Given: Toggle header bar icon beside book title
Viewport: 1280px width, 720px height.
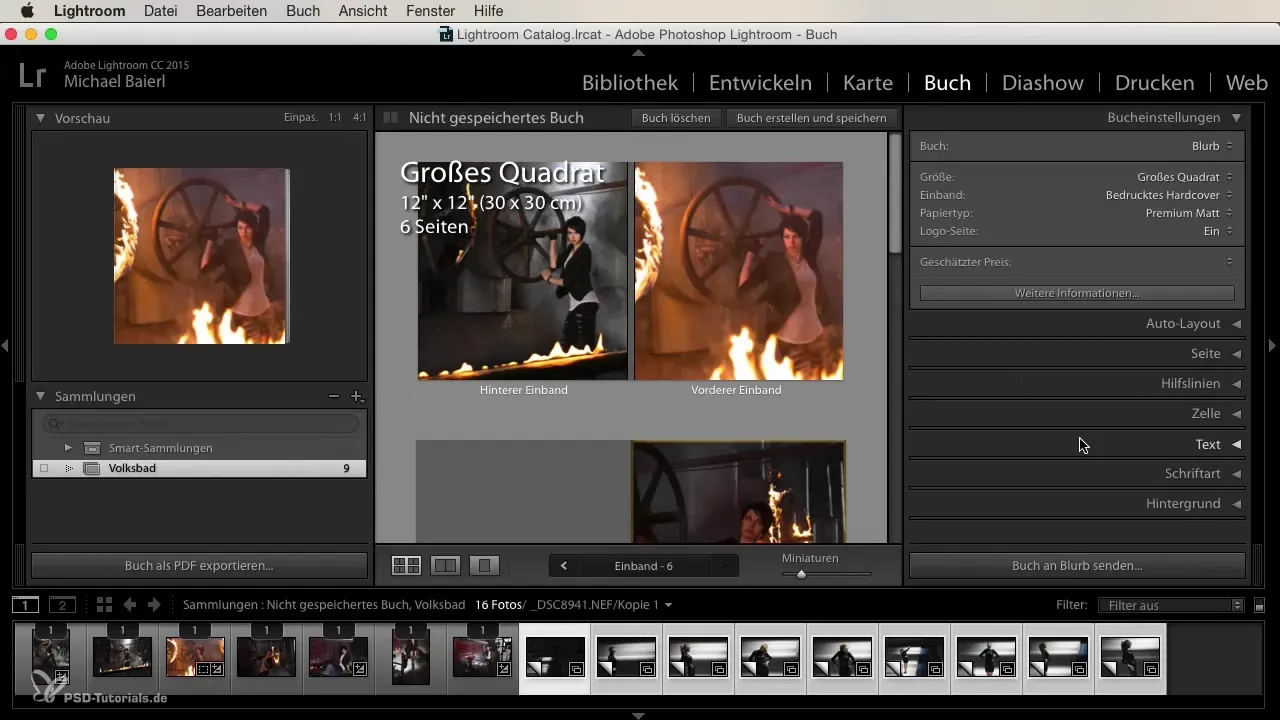Looking at the screenshot, I should tap(391, 118).
